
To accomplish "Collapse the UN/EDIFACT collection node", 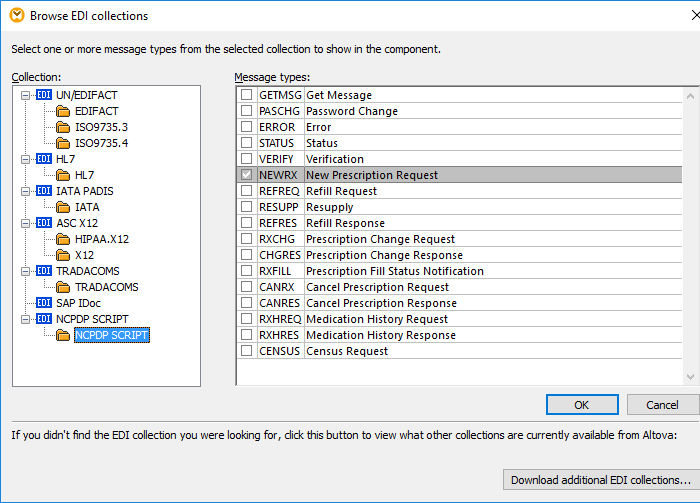I will (25, 95).
